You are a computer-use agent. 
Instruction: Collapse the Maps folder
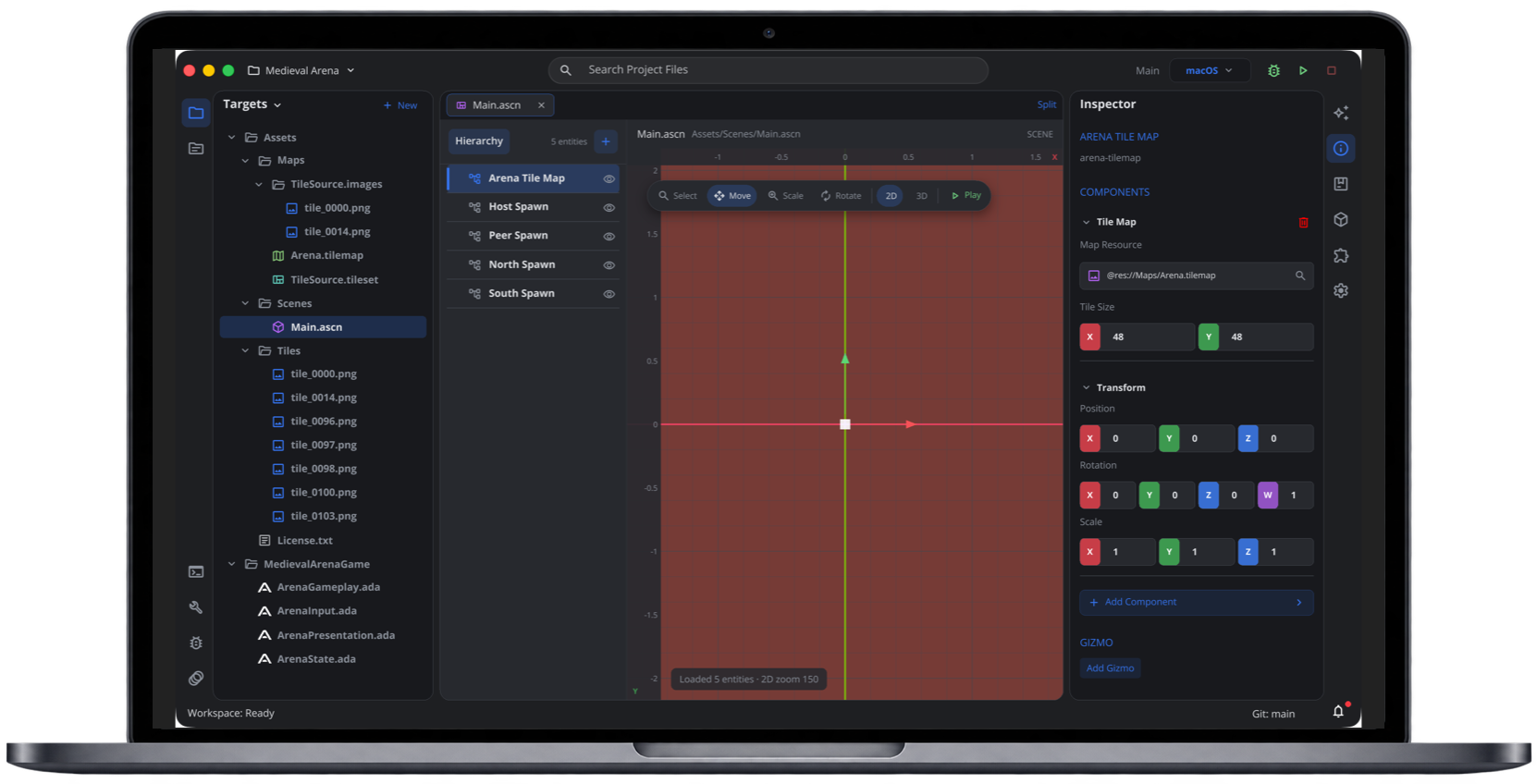246,161
